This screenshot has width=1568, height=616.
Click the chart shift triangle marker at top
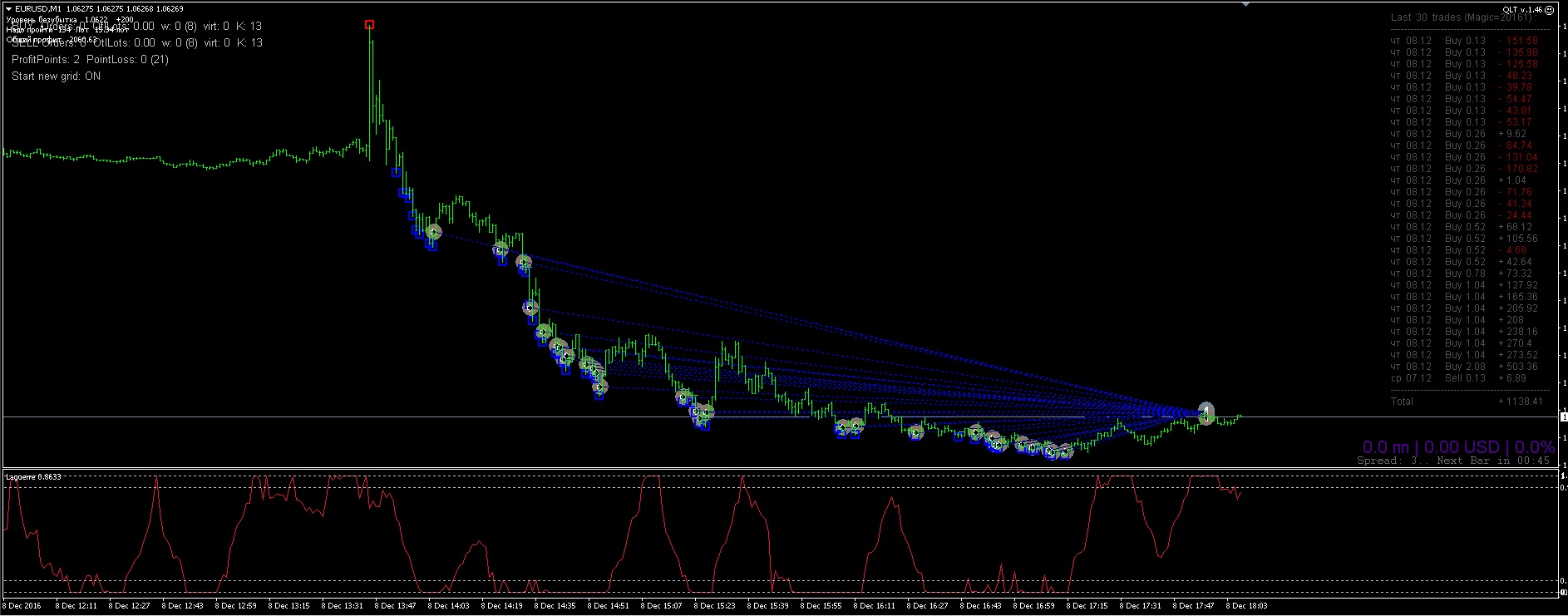coord(1245,4)
